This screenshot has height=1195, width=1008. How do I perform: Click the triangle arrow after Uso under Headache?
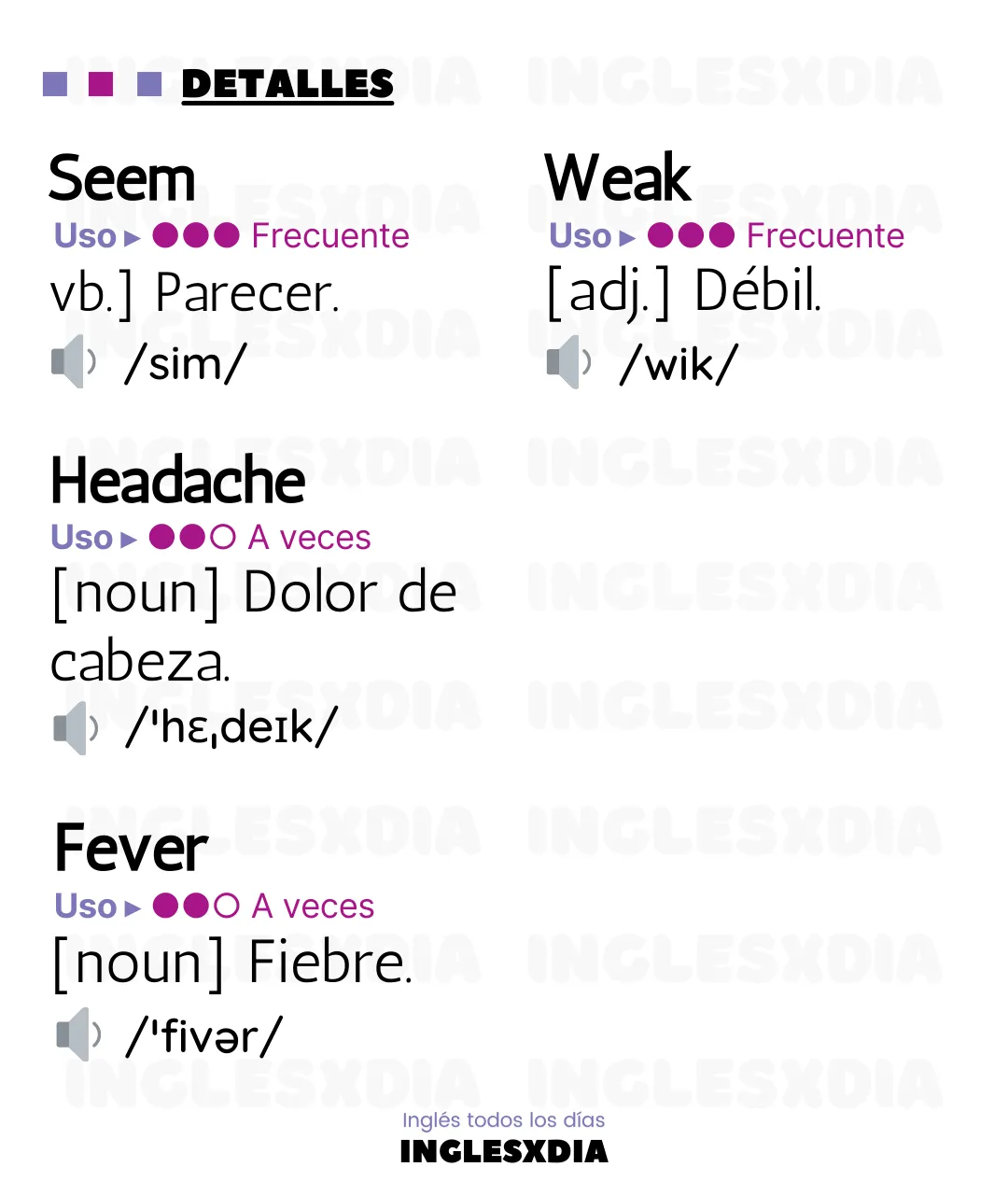tap(129, 539)
